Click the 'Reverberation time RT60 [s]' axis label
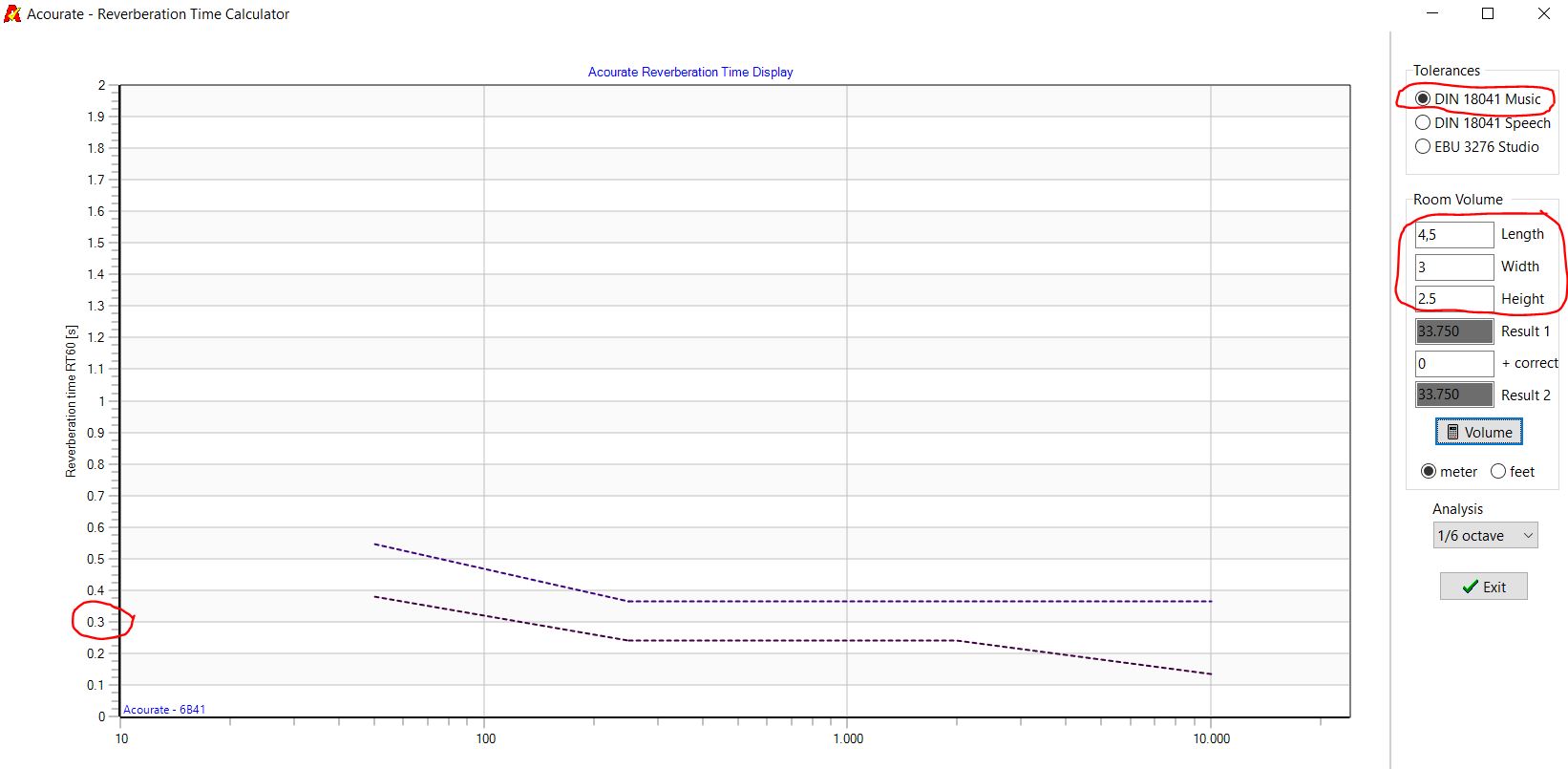The image size is (1568, 769). [71, 401]
